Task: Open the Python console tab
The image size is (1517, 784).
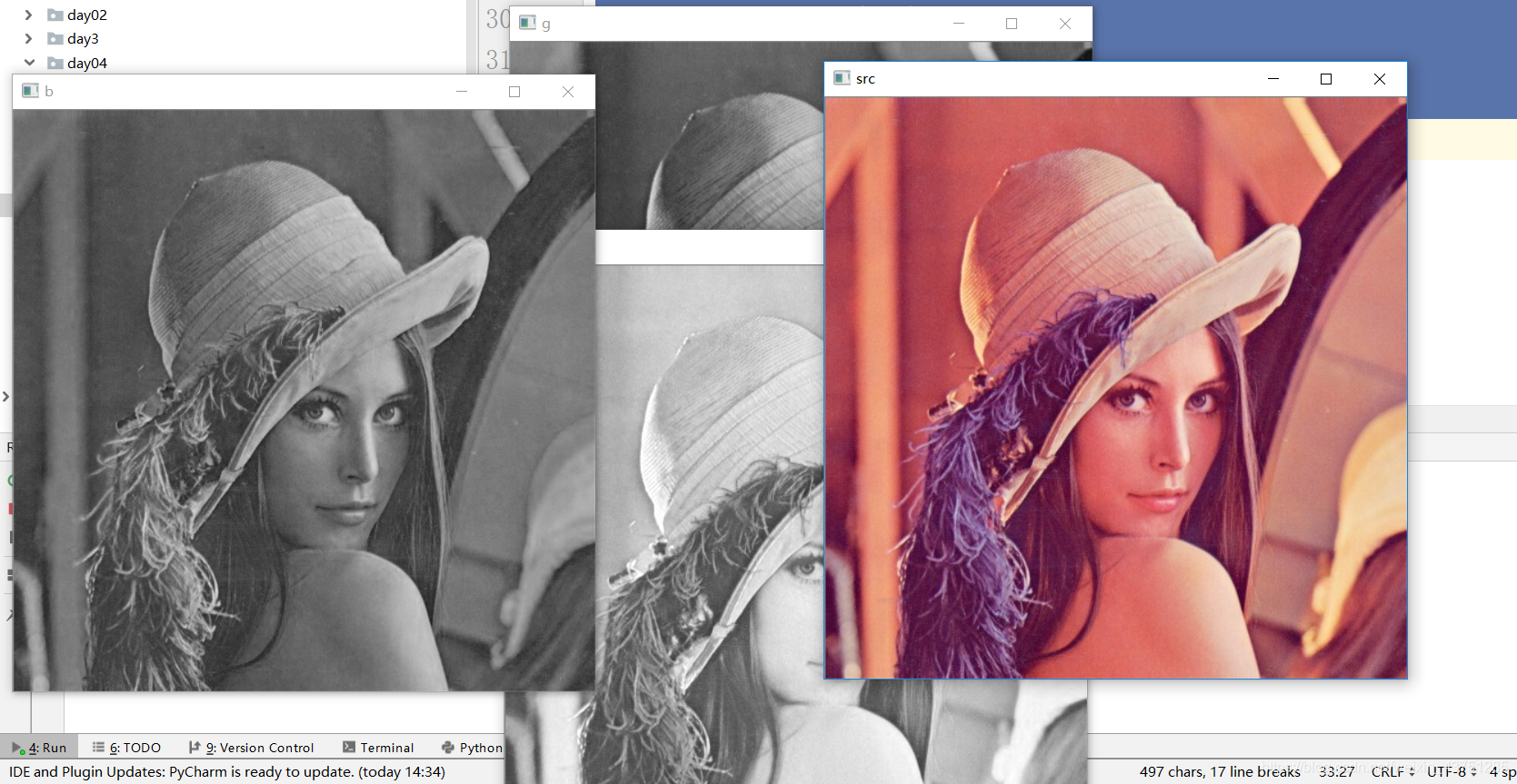Action: 472,748
